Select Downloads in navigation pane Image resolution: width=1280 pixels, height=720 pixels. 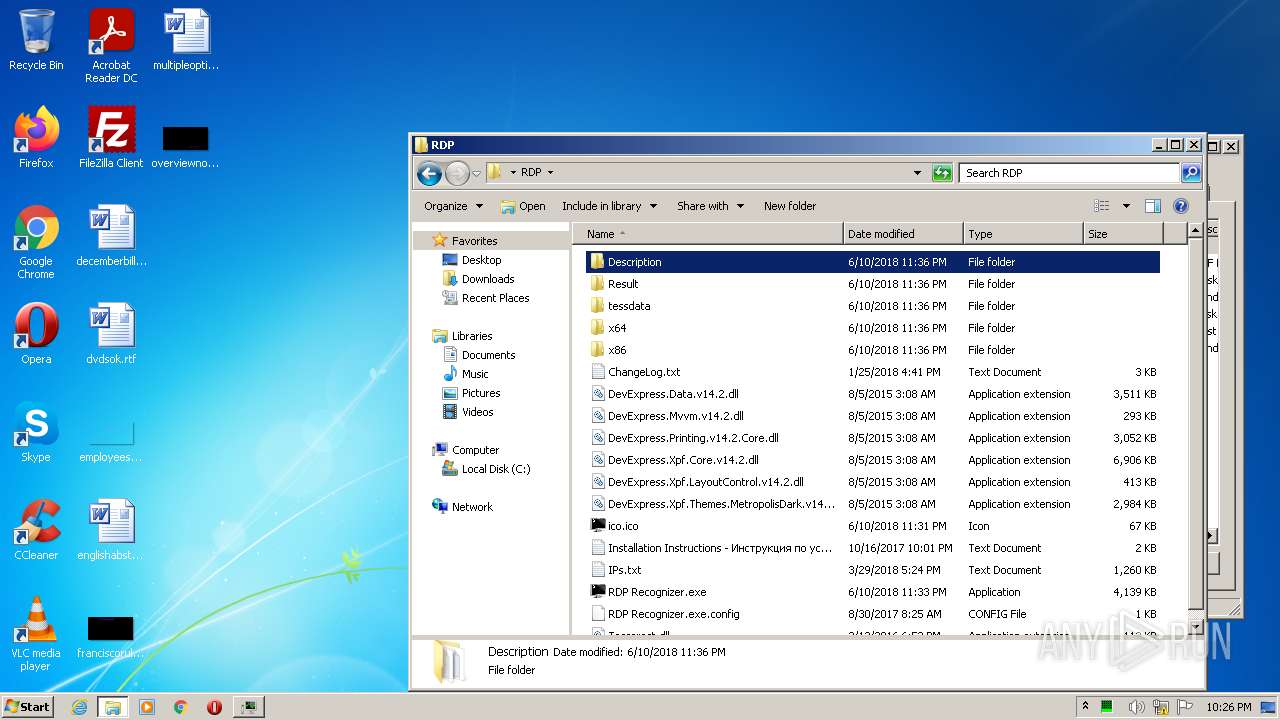coord(487,279)
